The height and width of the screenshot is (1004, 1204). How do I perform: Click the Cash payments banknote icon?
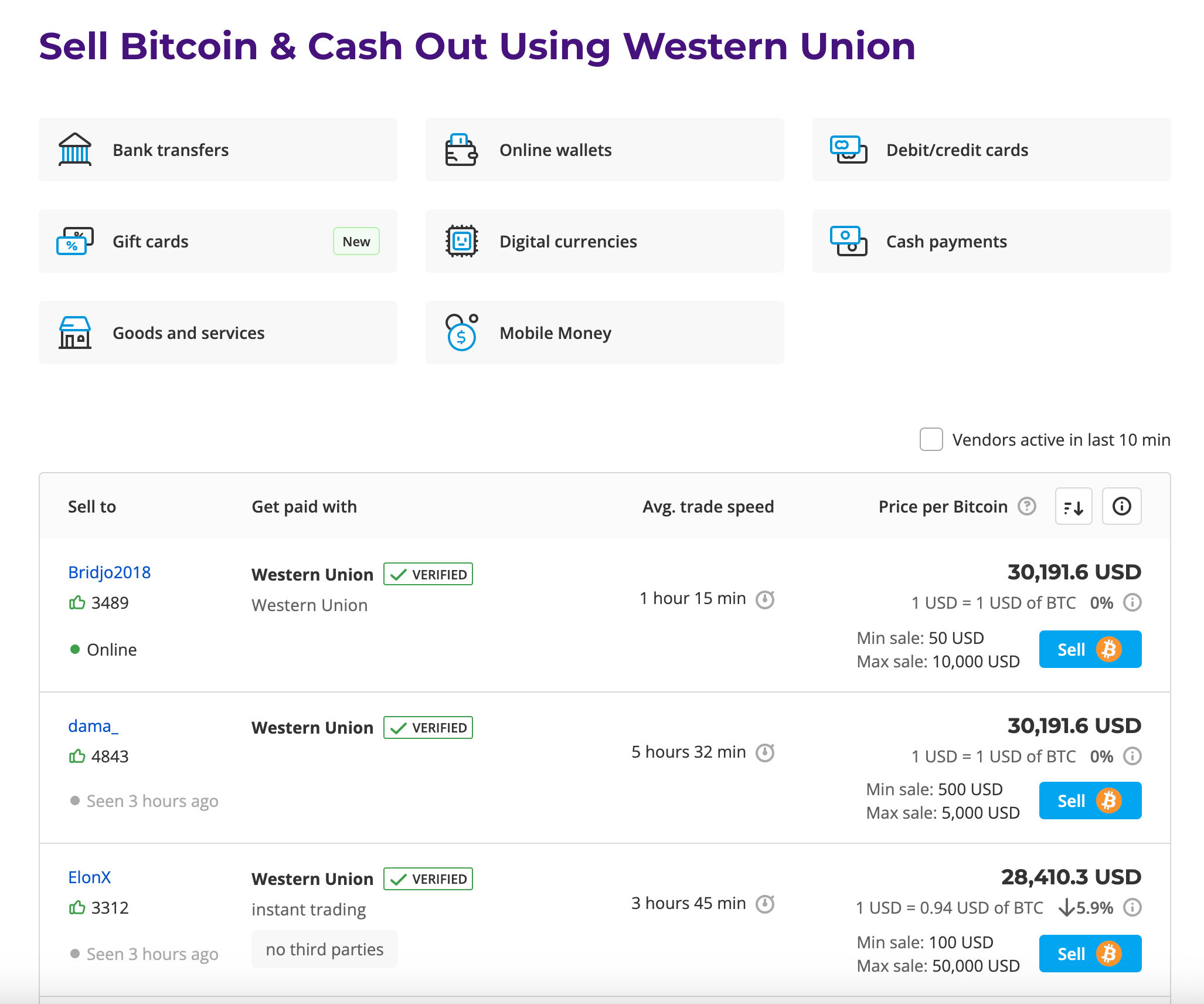pyautogui.click(x=848, y=241)
